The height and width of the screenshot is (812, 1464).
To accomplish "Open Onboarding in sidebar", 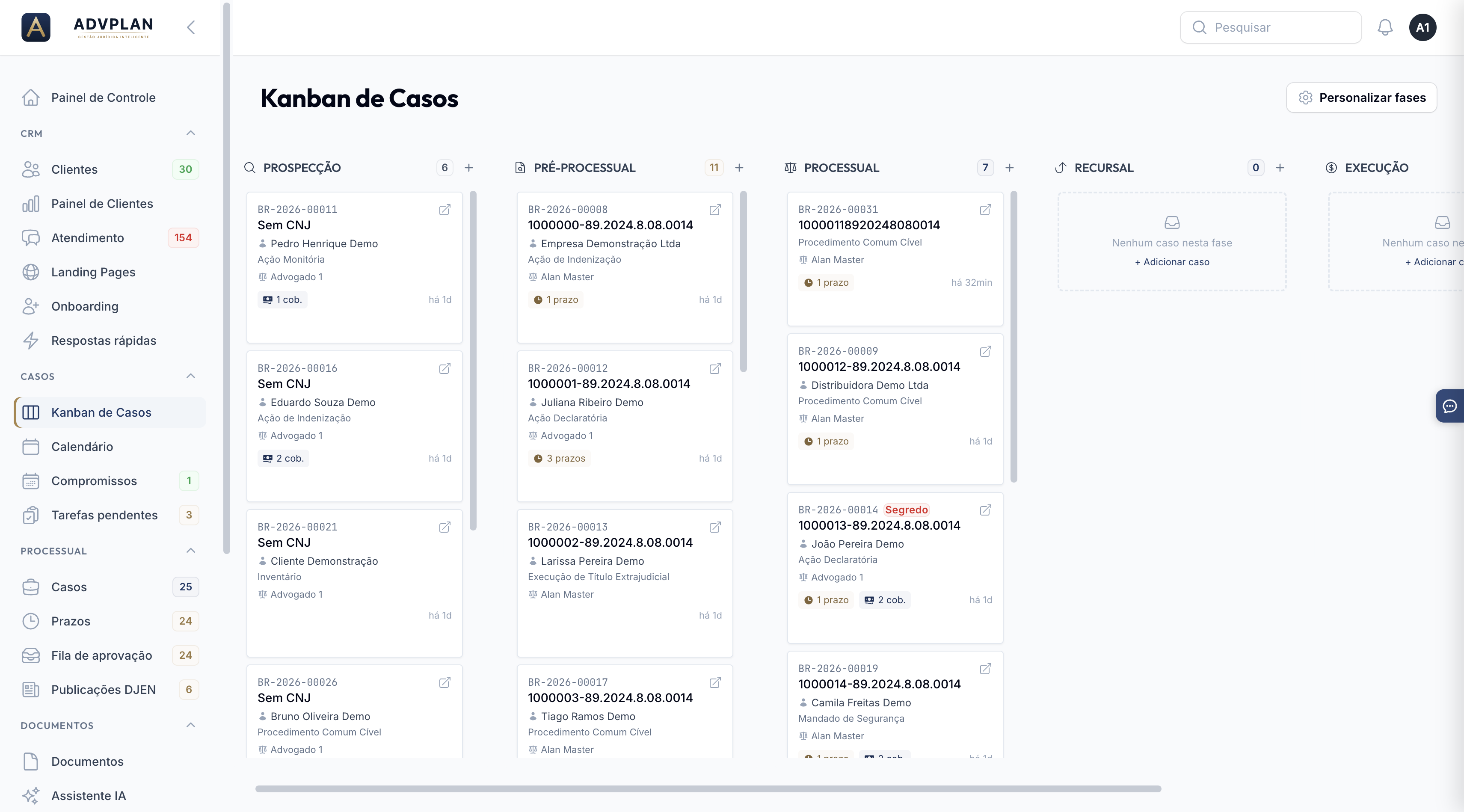I will [110, 306].
